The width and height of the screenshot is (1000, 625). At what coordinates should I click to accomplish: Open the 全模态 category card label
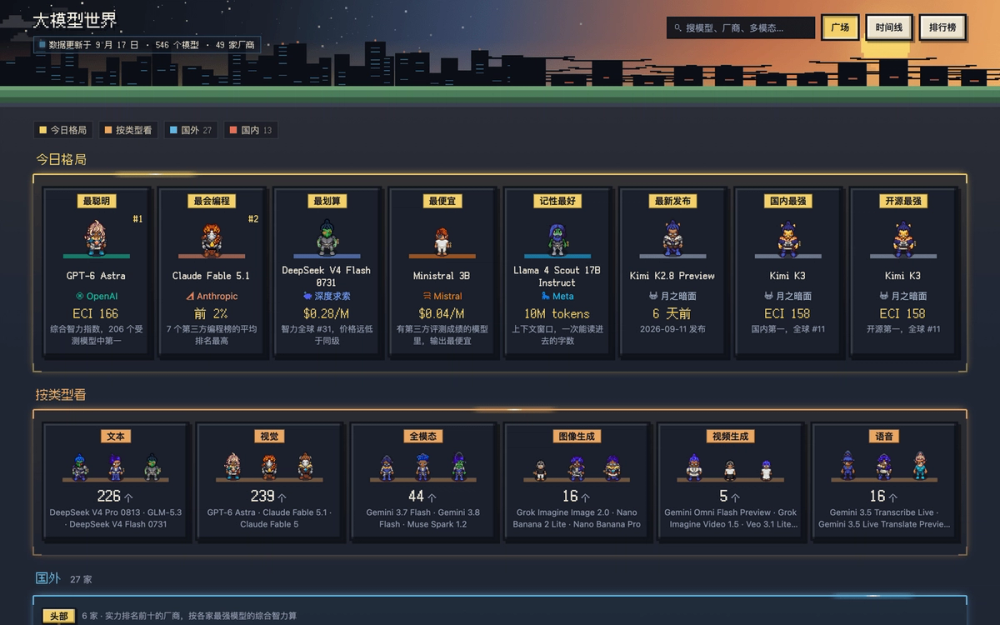423,436
